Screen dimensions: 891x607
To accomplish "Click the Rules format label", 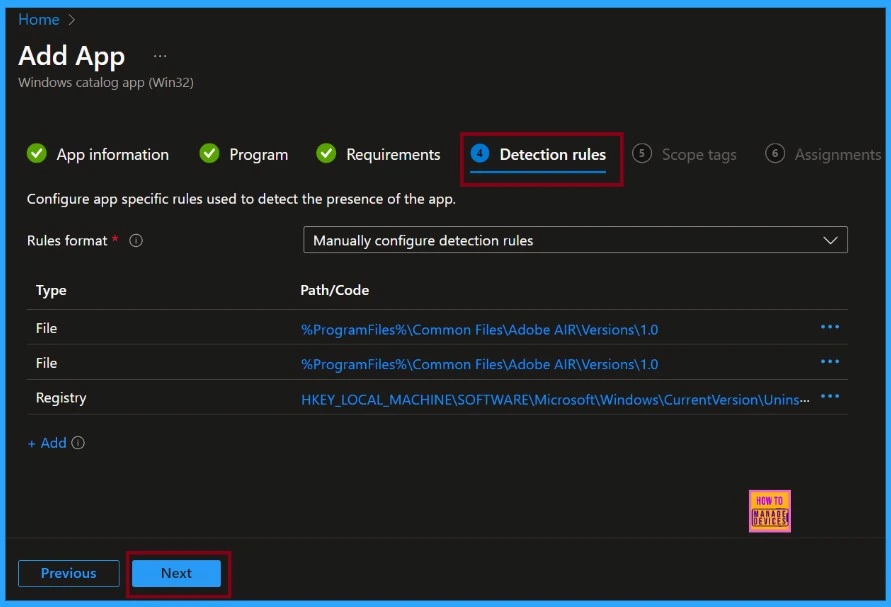I will [x=67, y=240].
